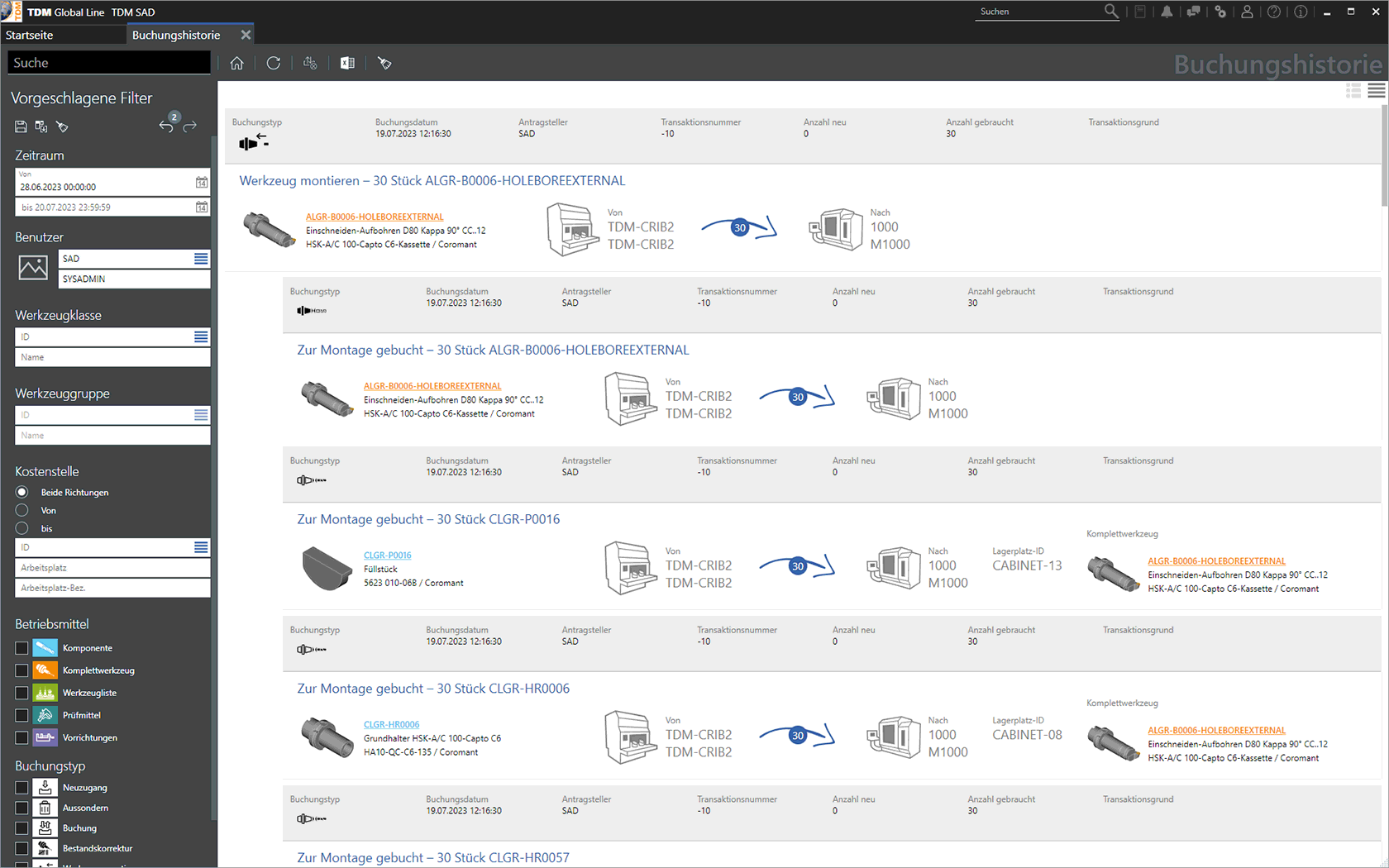1389x868 pixels.
Task: Select the Buchungshistorie tab
Action: [x=176, y=35]
